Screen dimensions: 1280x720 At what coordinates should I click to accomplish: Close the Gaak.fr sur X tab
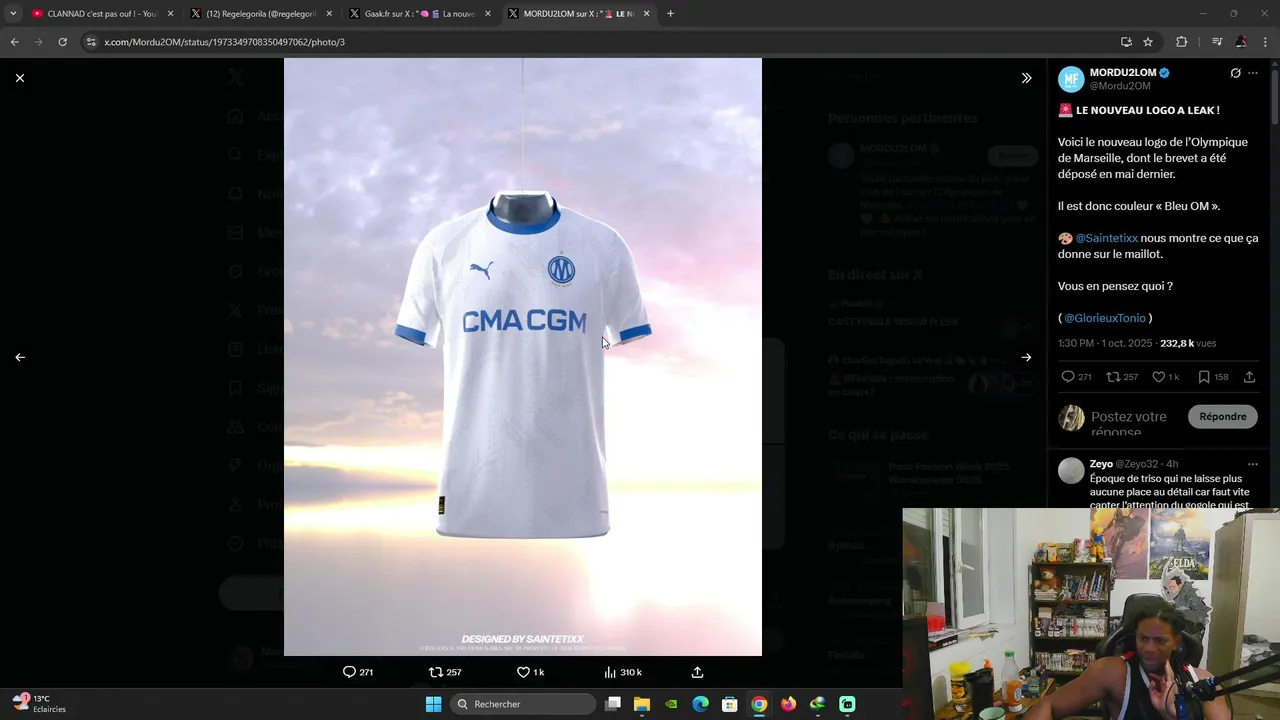[x=488, y=14]
